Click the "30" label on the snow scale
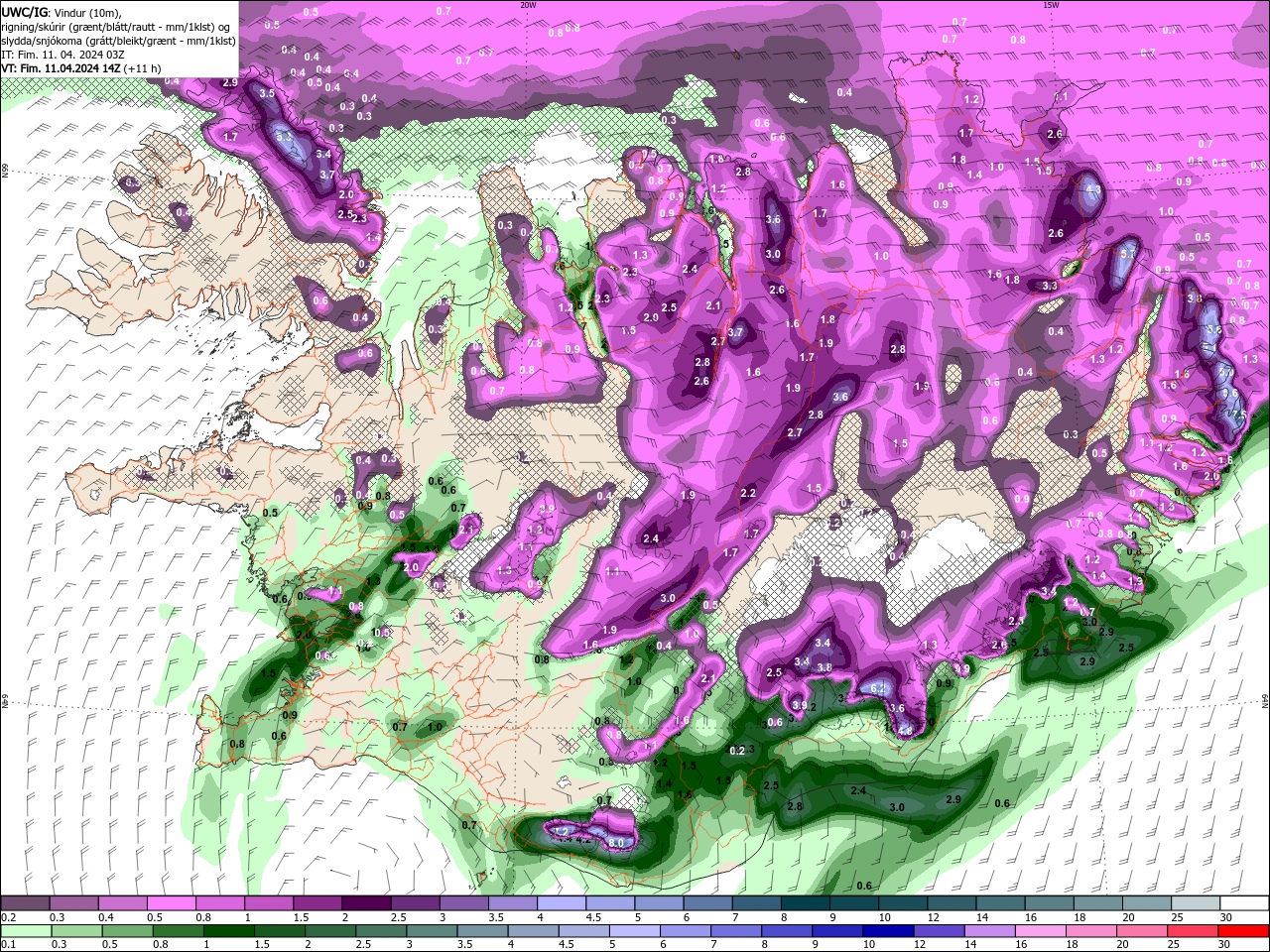Viewport: 1270px width, 952px height. tap(1226, 917)
